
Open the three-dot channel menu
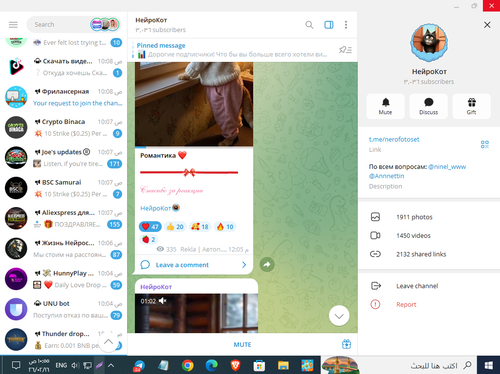[x=346, y=25]
